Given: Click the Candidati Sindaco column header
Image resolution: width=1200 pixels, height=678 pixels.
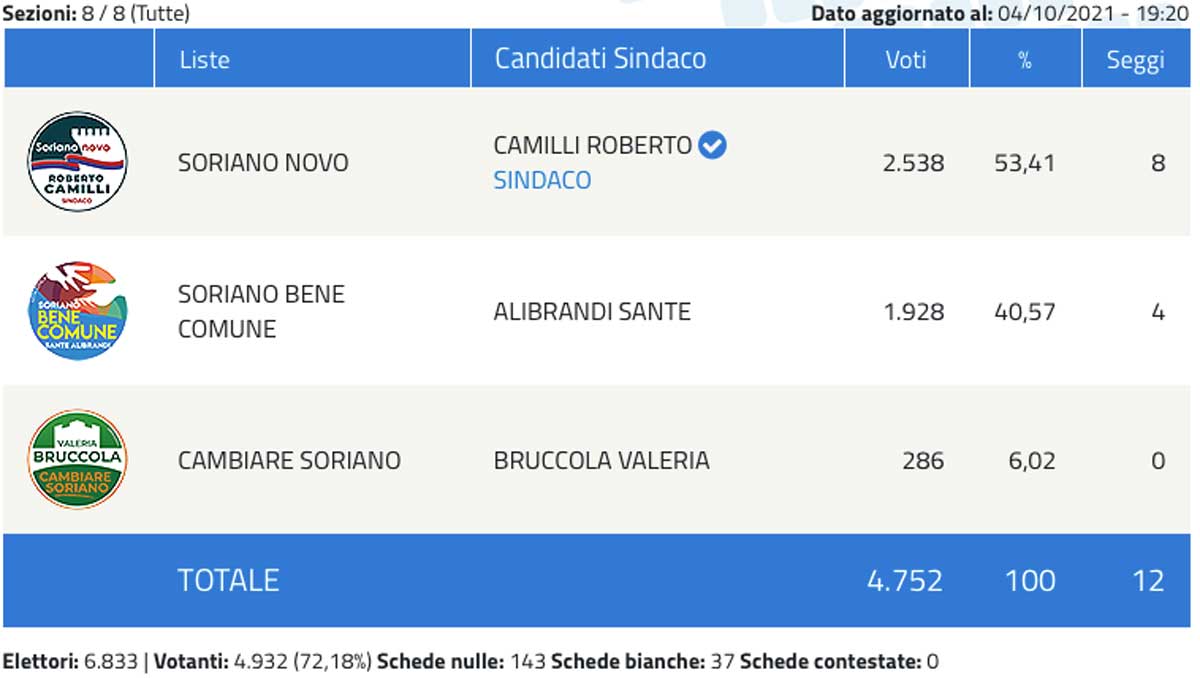Looking at the screenshot, I should tap(600, 58).
